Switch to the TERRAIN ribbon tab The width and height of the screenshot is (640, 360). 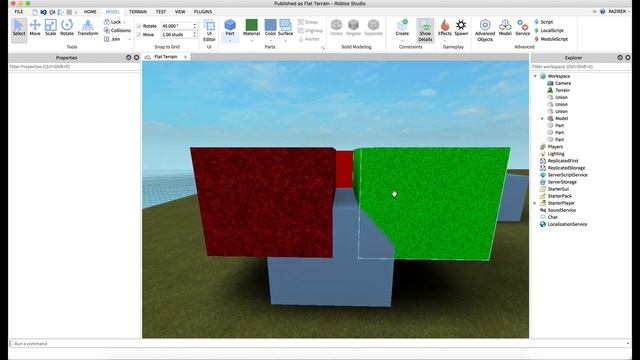point(138,12)
